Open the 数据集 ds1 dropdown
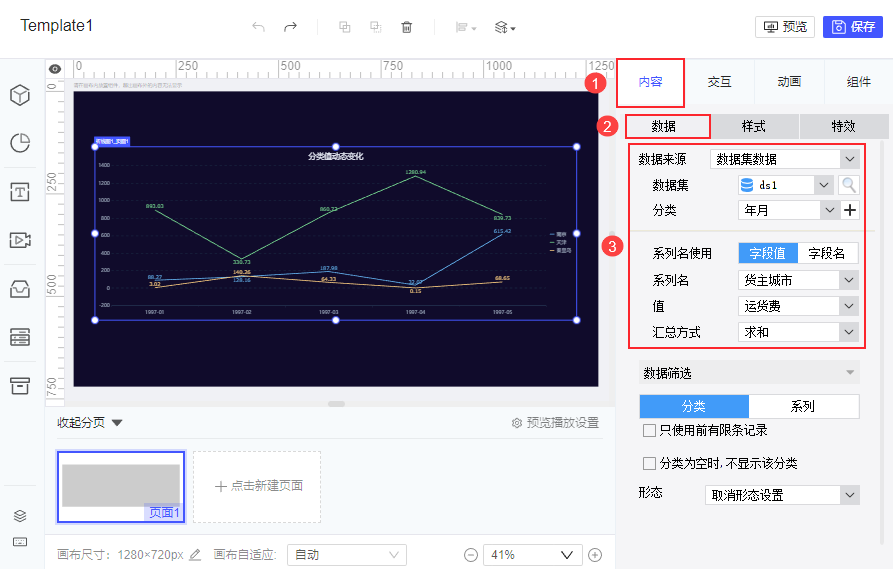The height and width of the screenshot is (569, 893). [x=785, y=185]
